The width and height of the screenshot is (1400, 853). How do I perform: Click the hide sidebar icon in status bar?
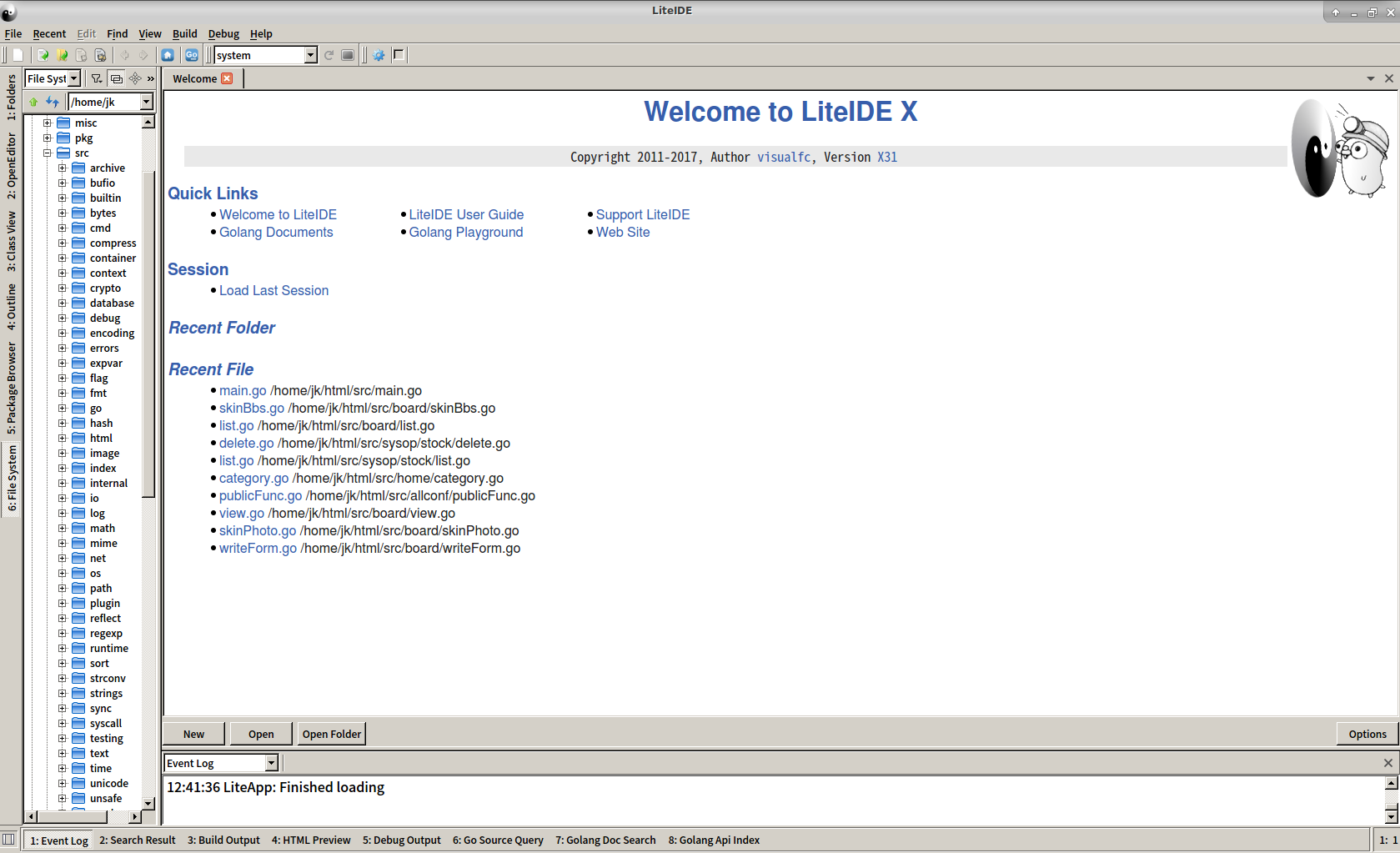[8, 839]
